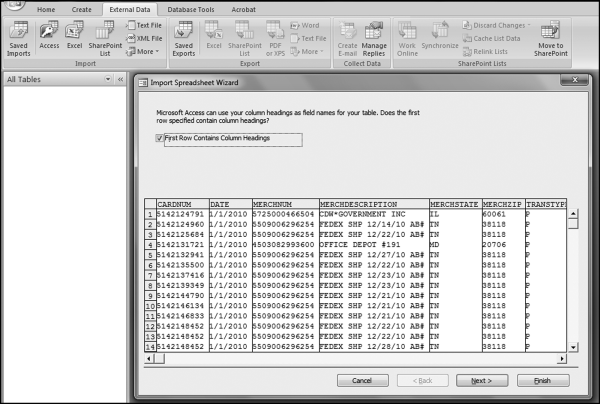This screenshot has height=404, width=600.
Task: Export to Word
Action: [x=305, y=25]
